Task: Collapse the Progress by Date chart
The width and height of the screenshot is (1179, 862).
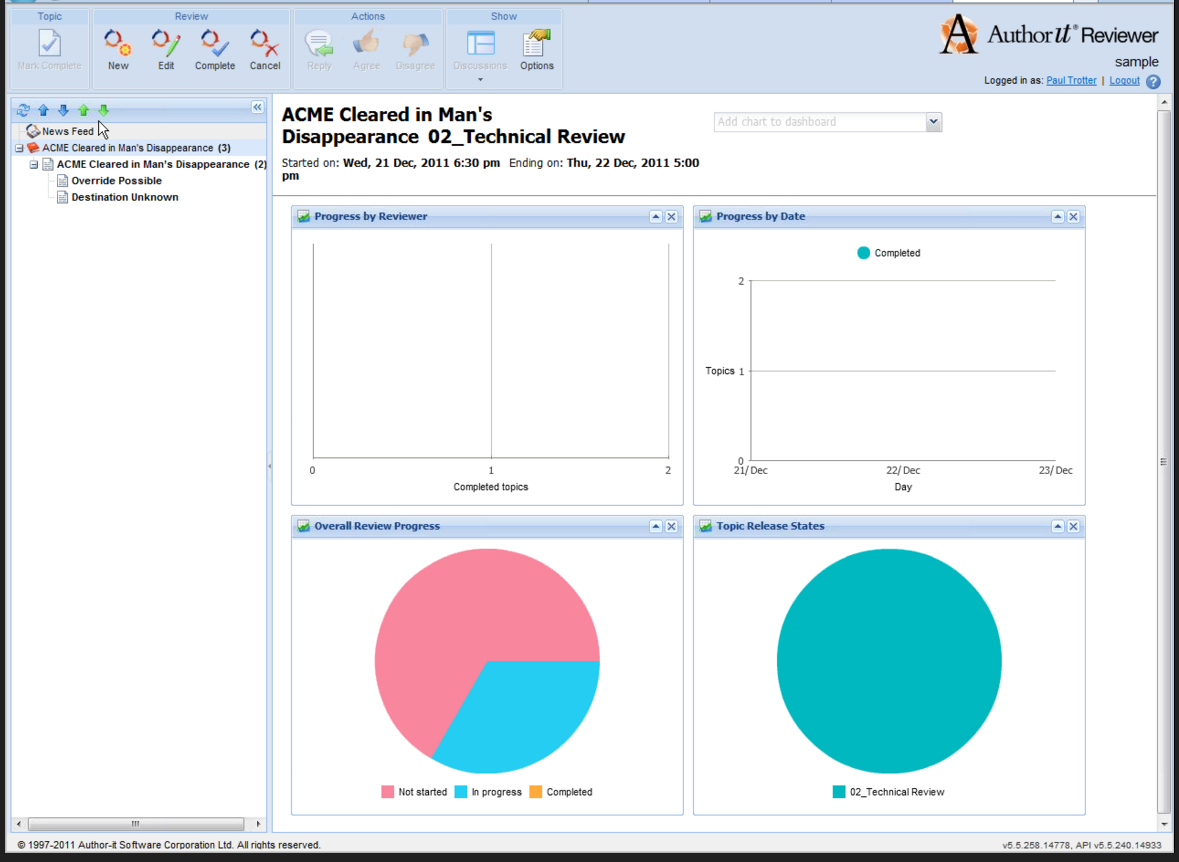Action: [x=1057, y=217]
